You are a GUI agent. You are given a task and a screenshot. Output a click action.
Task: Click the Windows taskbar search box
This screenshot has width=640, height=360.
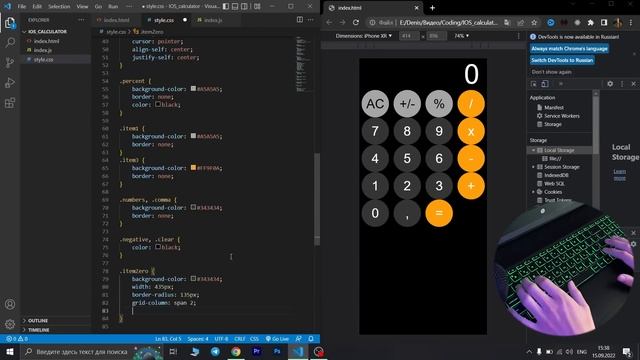(92, 351)
